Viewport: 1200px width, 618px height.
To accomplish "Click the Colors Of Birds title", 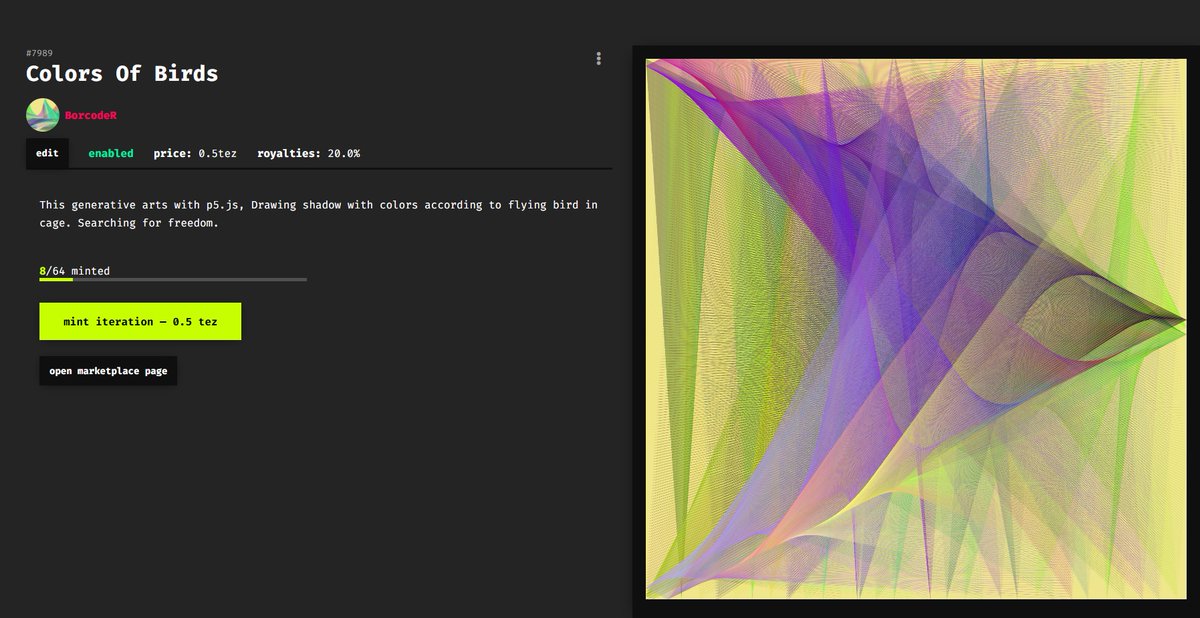I will (x=122, y=74).
